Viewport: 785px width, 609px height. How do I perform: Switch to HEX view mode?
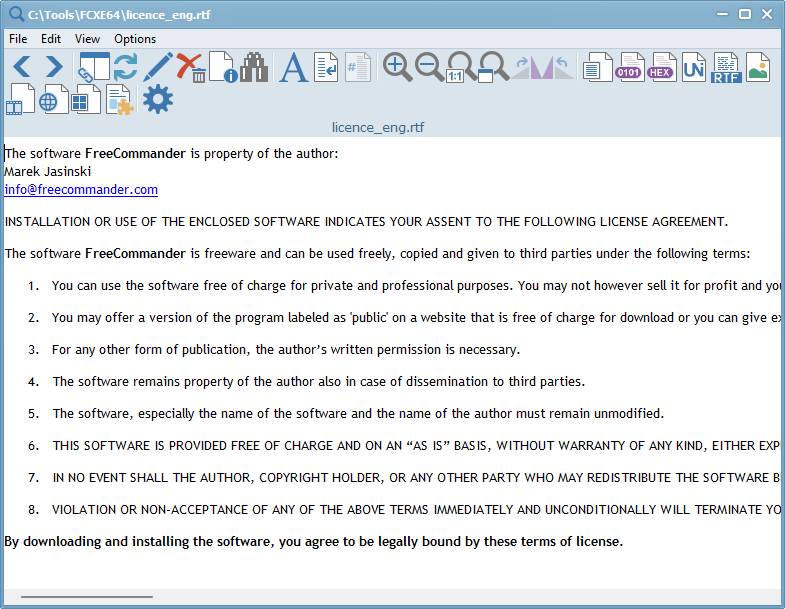tap(661, 67)
